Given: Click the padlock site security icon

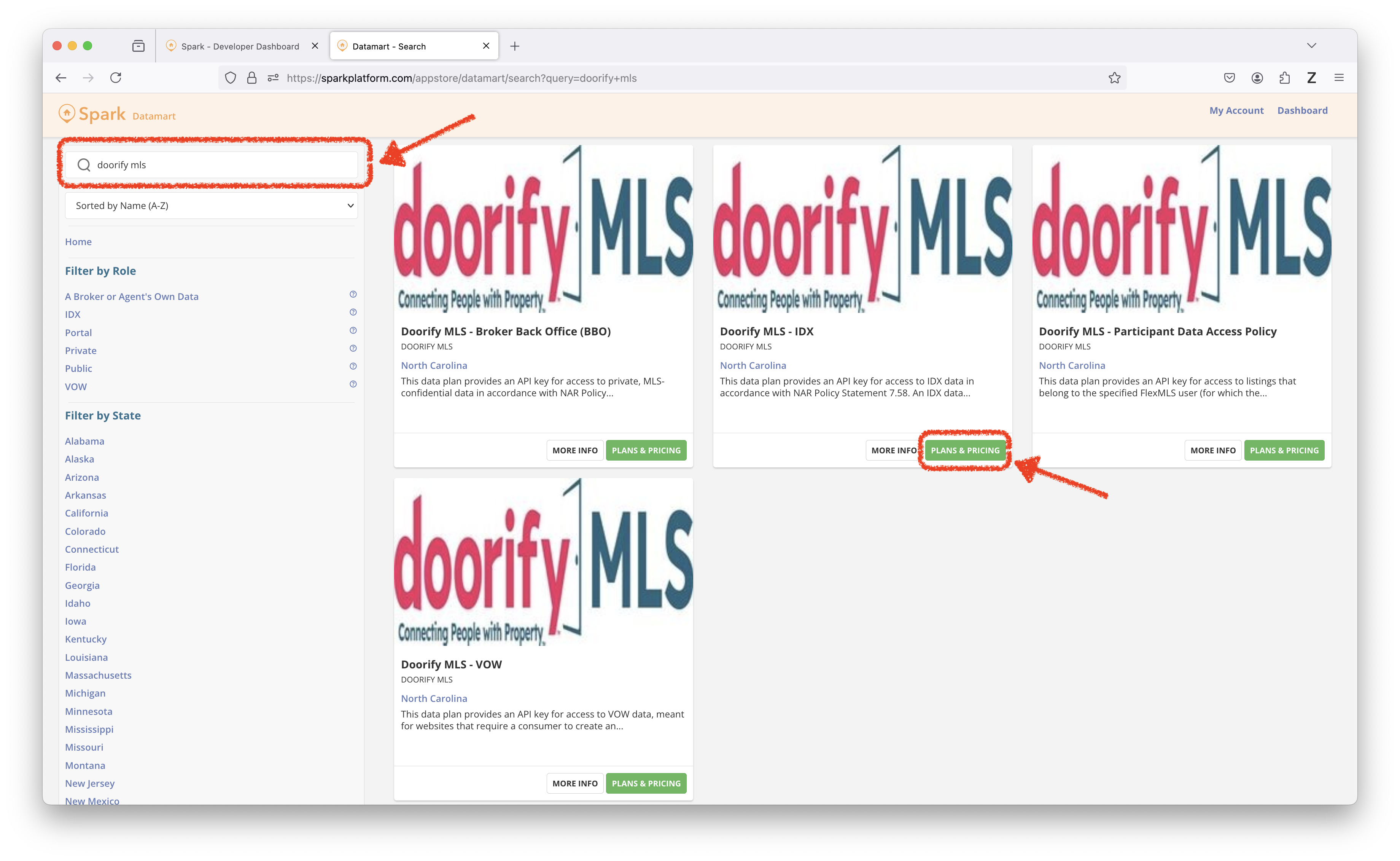Looking at the screenshot, I should click(x=251, y=78).
